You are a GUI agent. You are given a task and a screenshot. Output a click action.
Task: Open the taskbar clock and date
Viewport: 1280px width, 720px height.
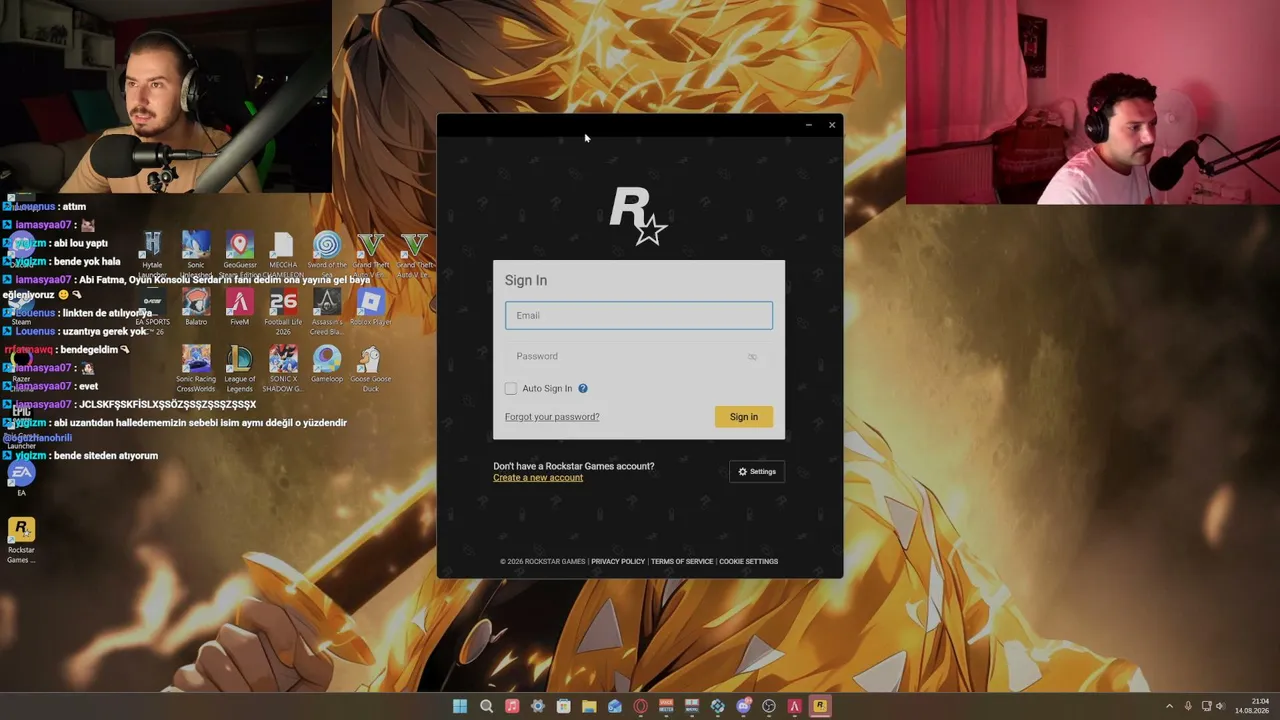[x=1252, y=706]
